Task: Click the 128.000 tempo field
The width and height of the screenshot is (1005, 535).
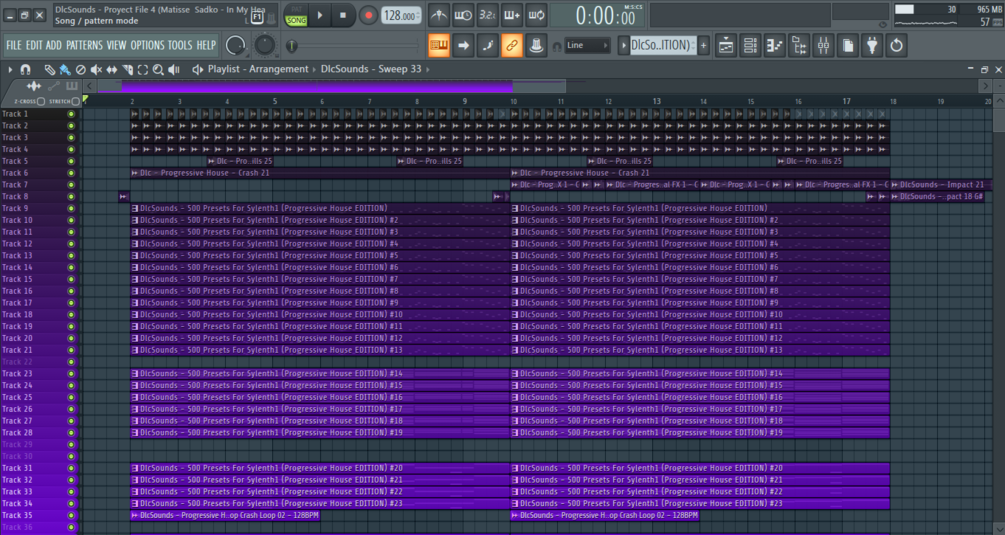Action: coord(401,15)
